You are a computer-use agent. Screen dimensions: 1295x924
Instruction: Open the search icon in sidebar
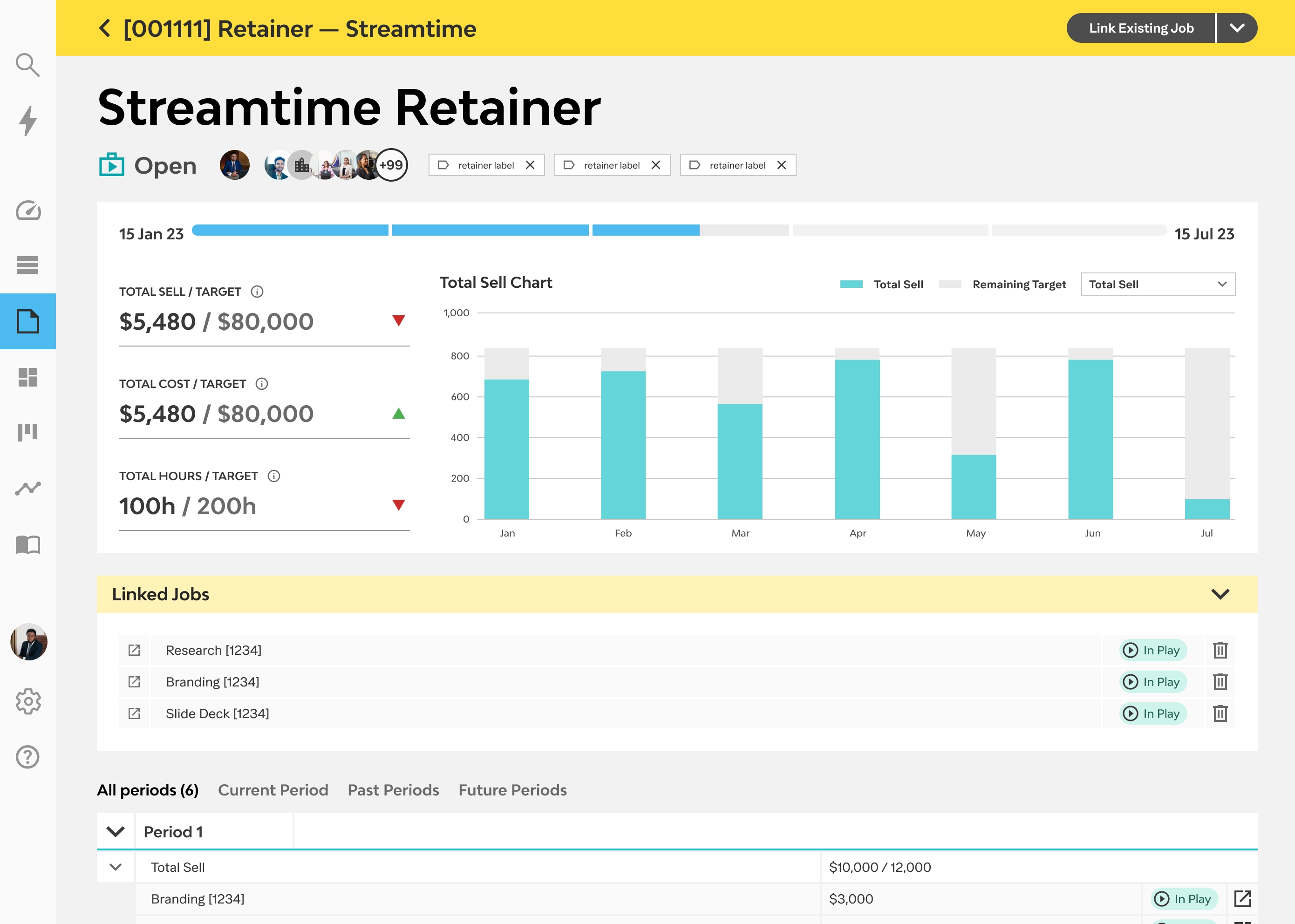tap(27, 65)
